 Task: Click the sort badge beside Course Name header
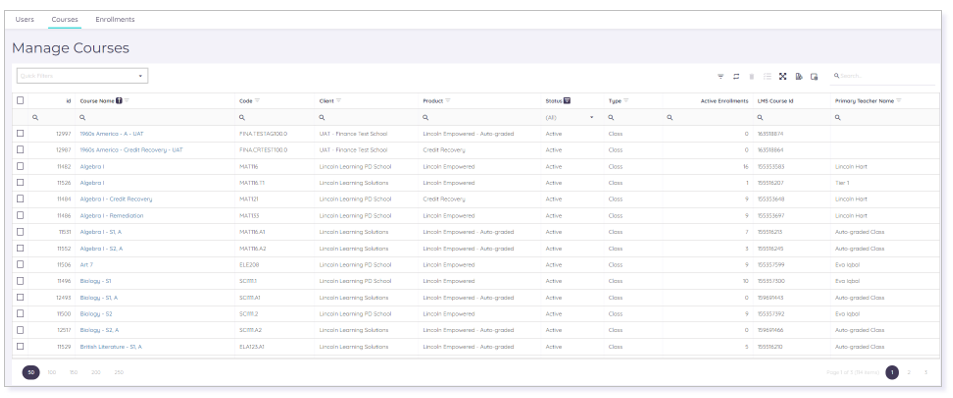[x=119, y=101]
